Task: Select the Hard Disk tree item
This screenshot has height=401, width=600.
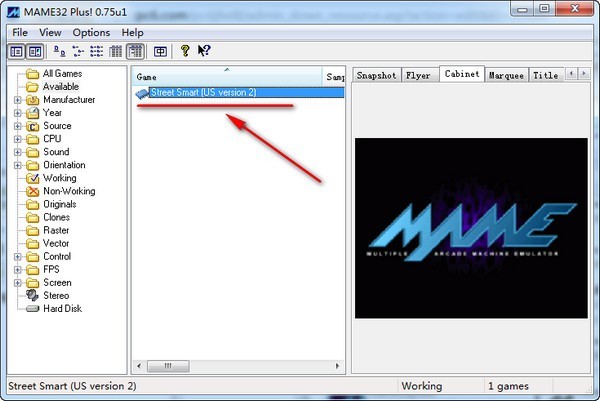Action: point(62,308)
